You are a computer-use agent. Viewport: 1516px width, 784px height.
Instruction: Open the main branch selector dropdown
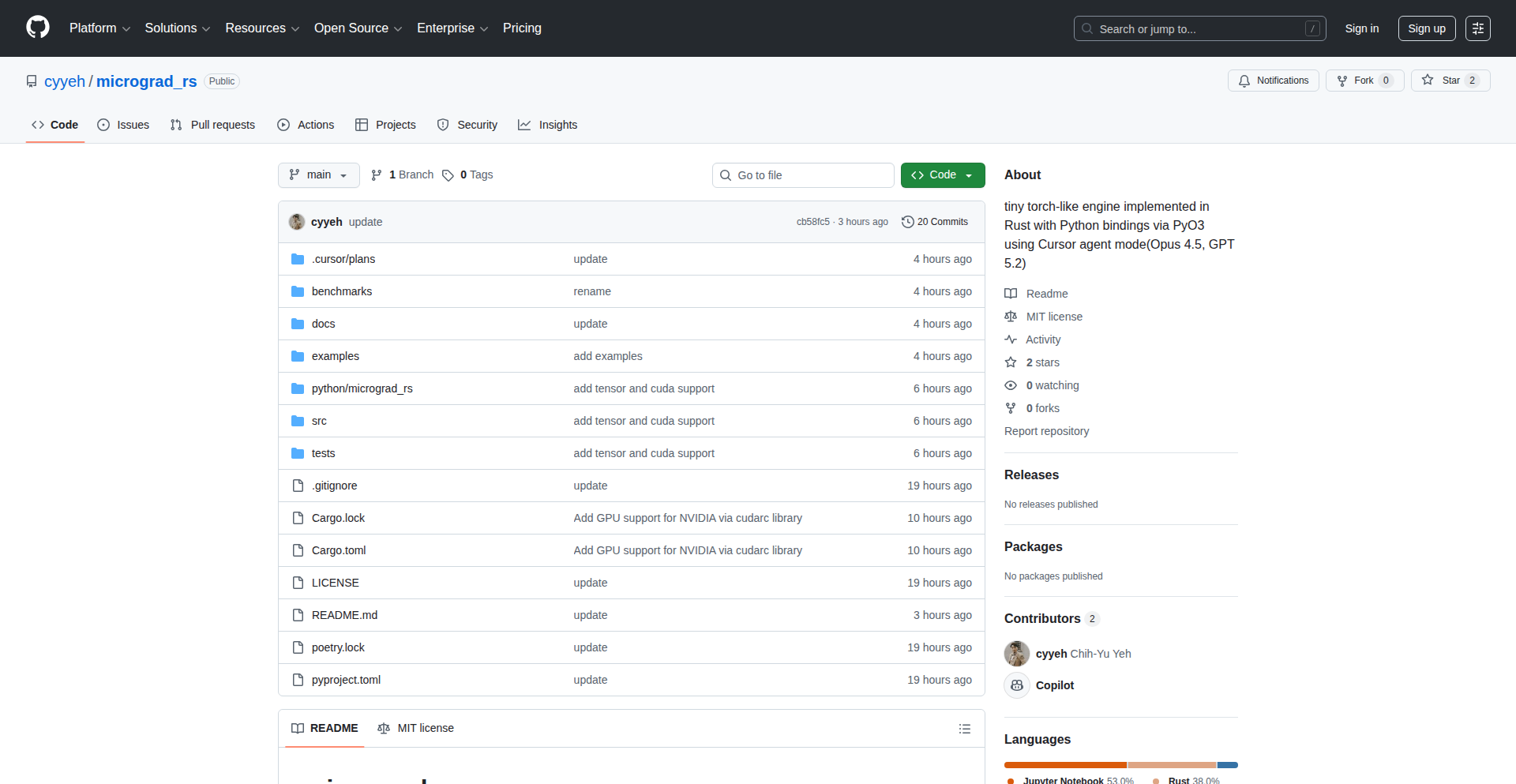click(x=318, y=174)
